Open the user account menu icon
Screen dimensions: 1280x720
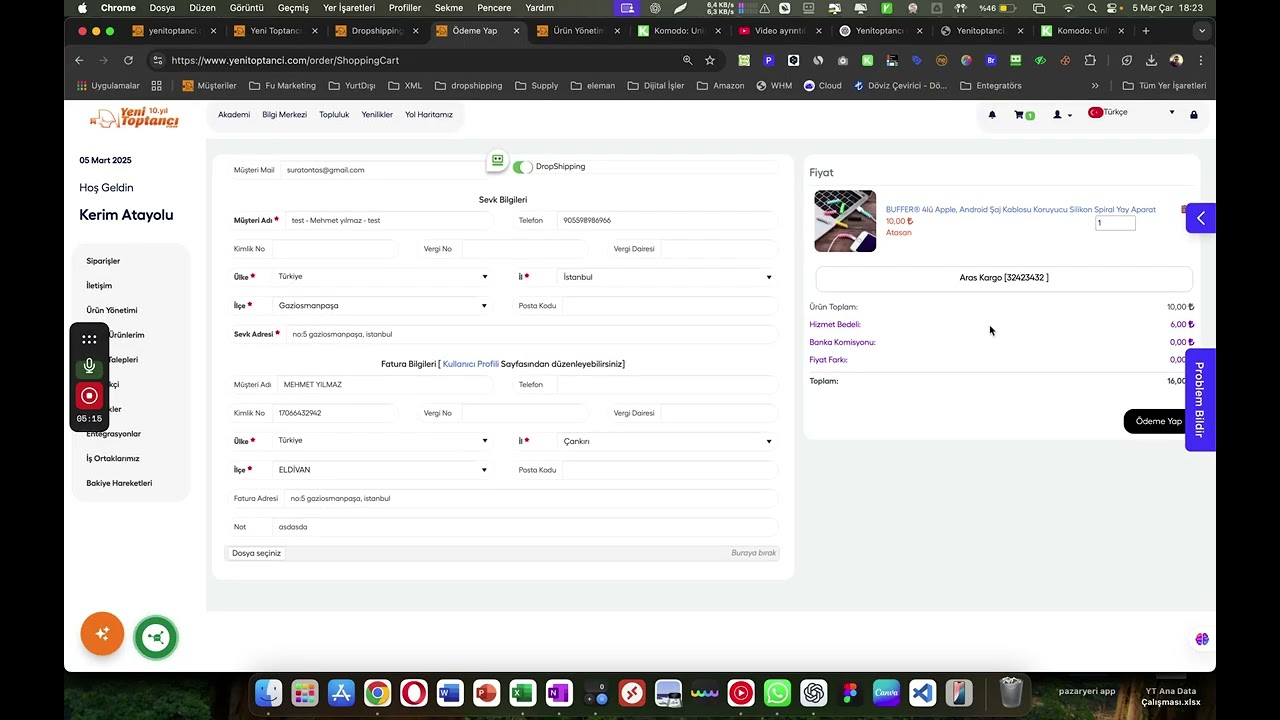[1061, 115]
